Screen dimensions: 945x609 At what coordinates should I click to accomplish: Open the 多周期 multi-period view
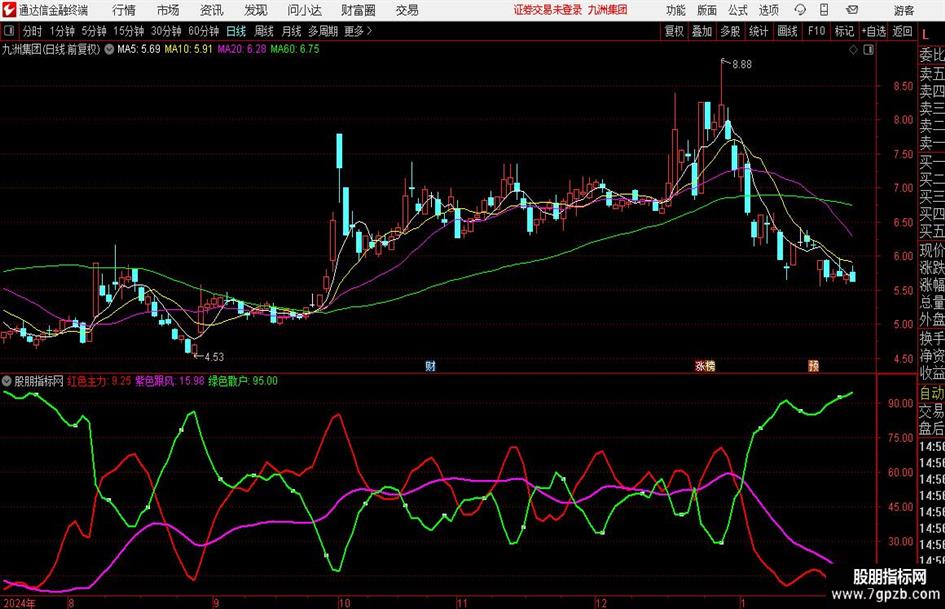323,31
